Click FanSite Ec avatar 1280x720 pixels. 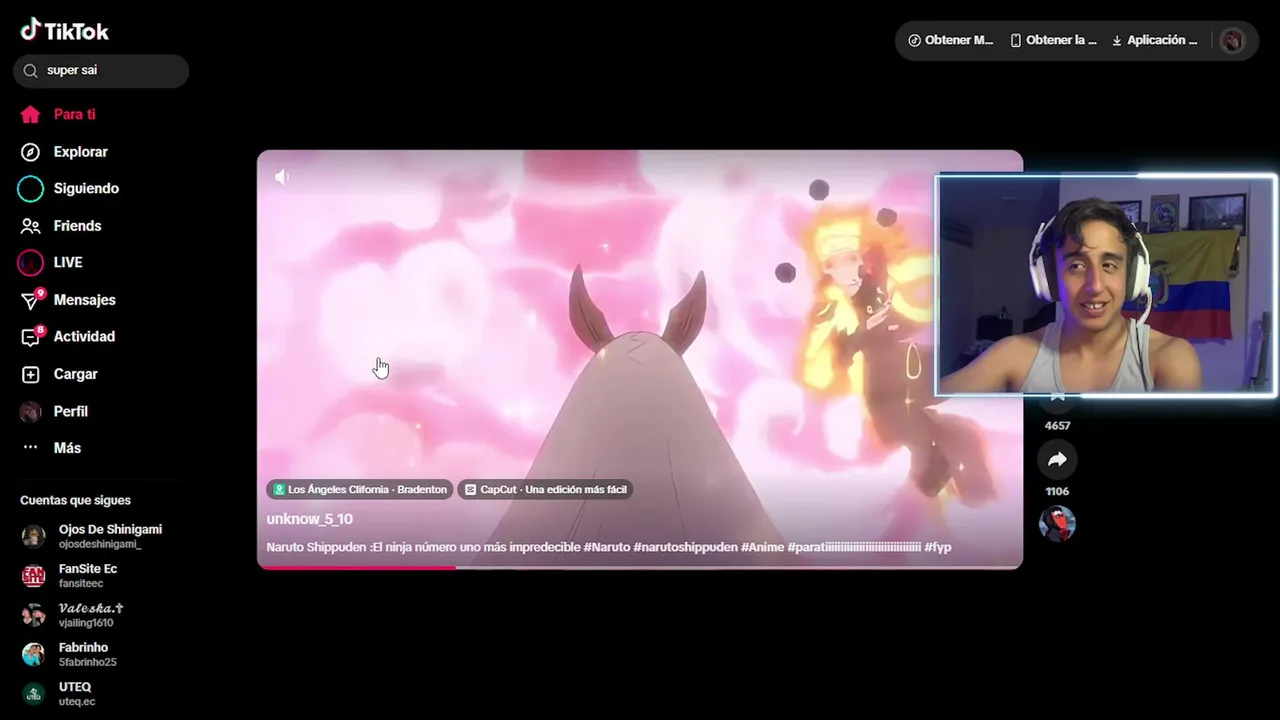(x=33, y=575)
